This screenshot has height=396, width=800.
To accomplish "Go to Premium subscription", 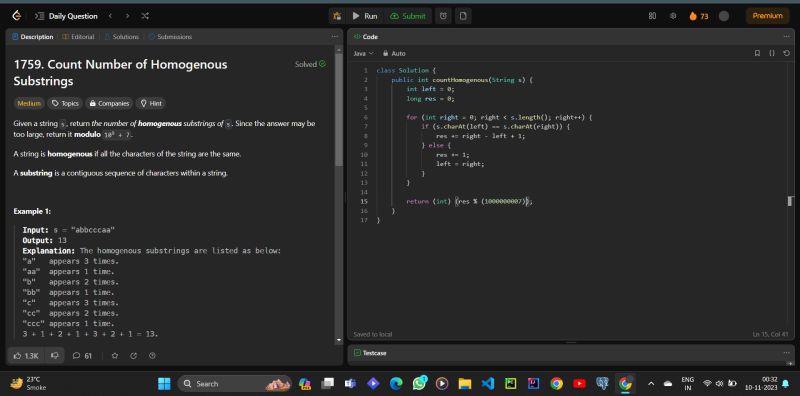I will tap(767, 16).
